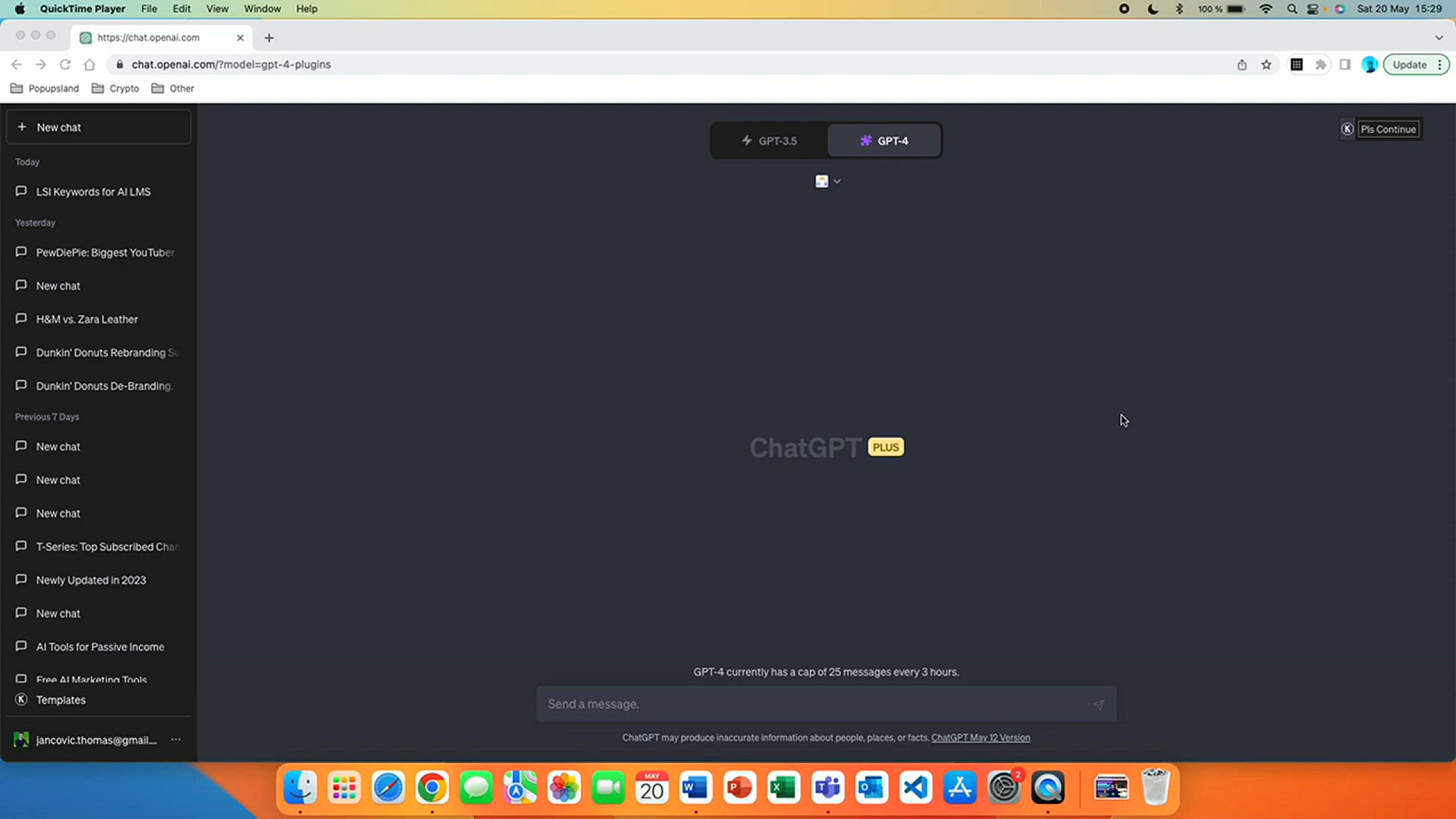Open the Window menu in the menu bar

coord(262,9)
